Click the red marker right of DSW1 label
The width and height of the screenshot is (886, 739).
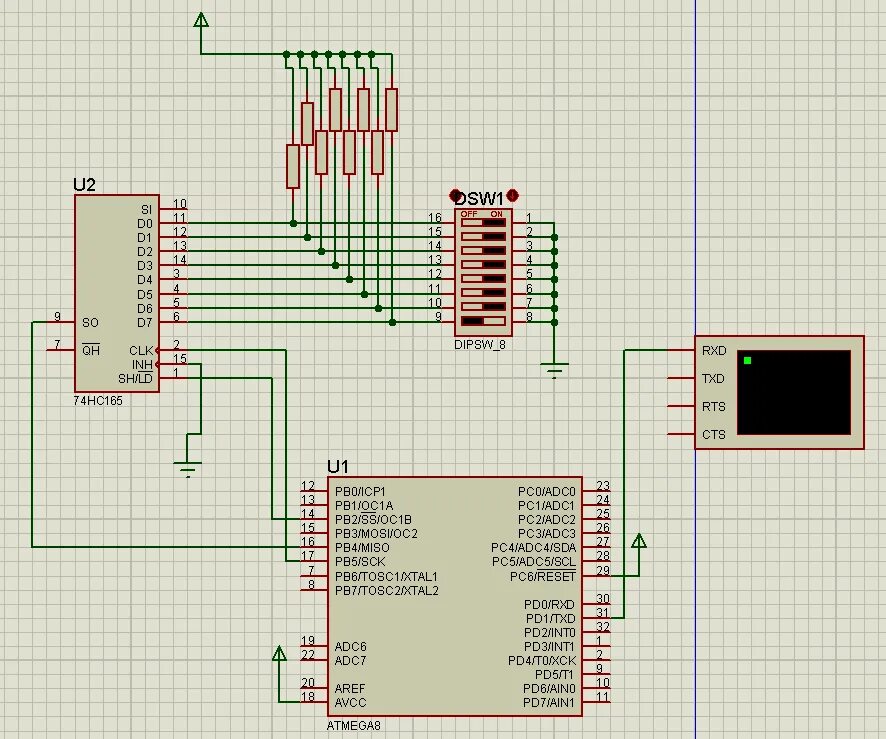coord(513,195)
